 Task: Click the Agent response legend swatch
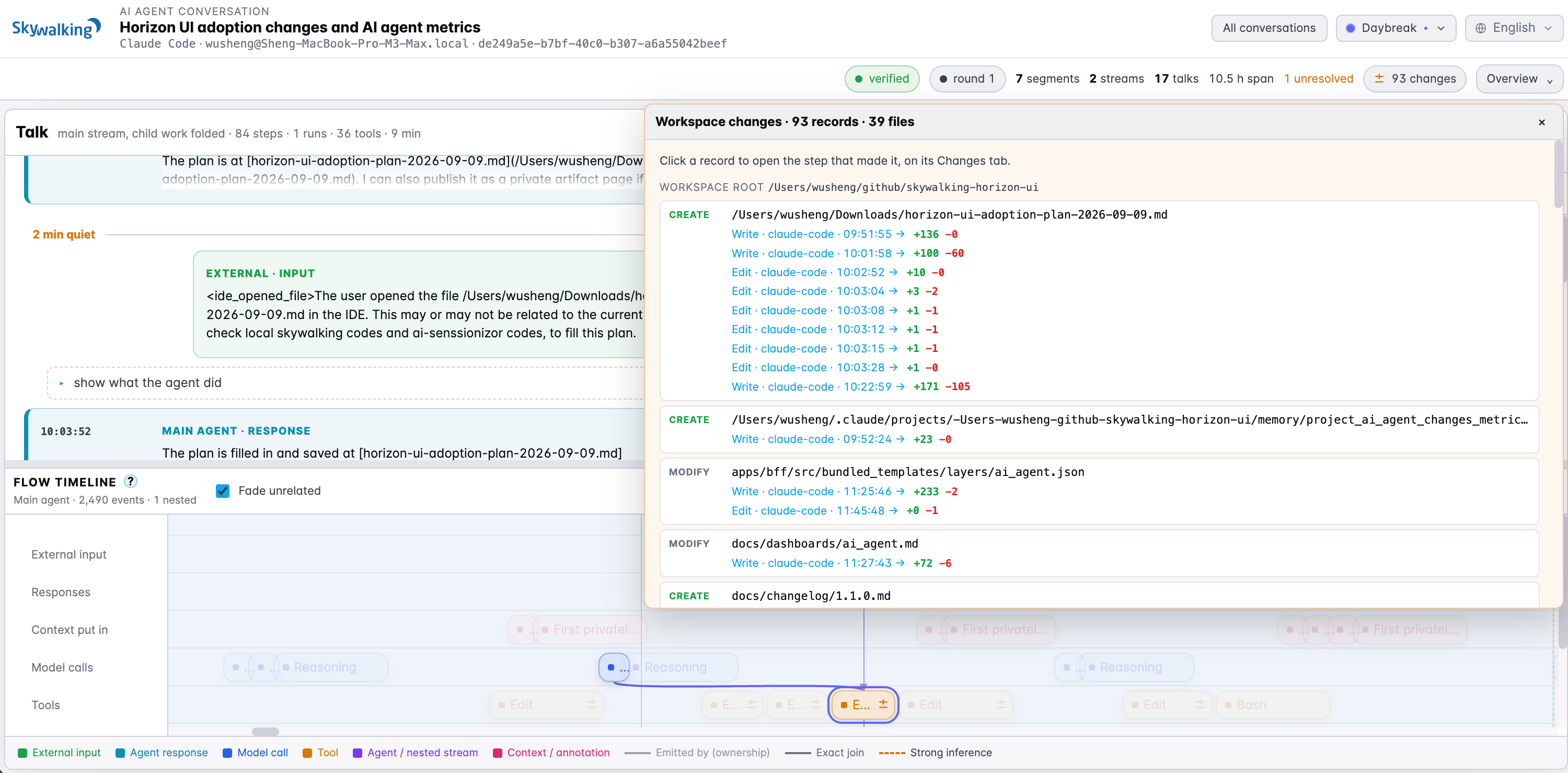120,753
